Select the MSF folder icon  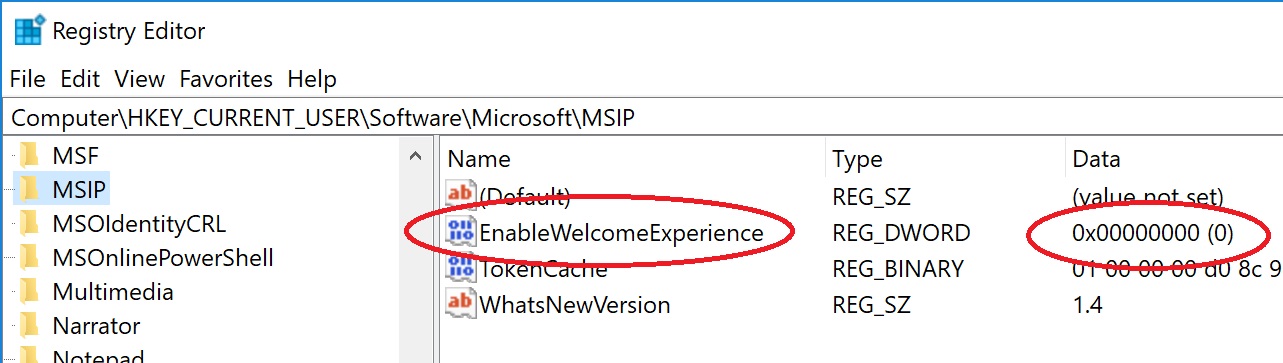coord(29,155)
